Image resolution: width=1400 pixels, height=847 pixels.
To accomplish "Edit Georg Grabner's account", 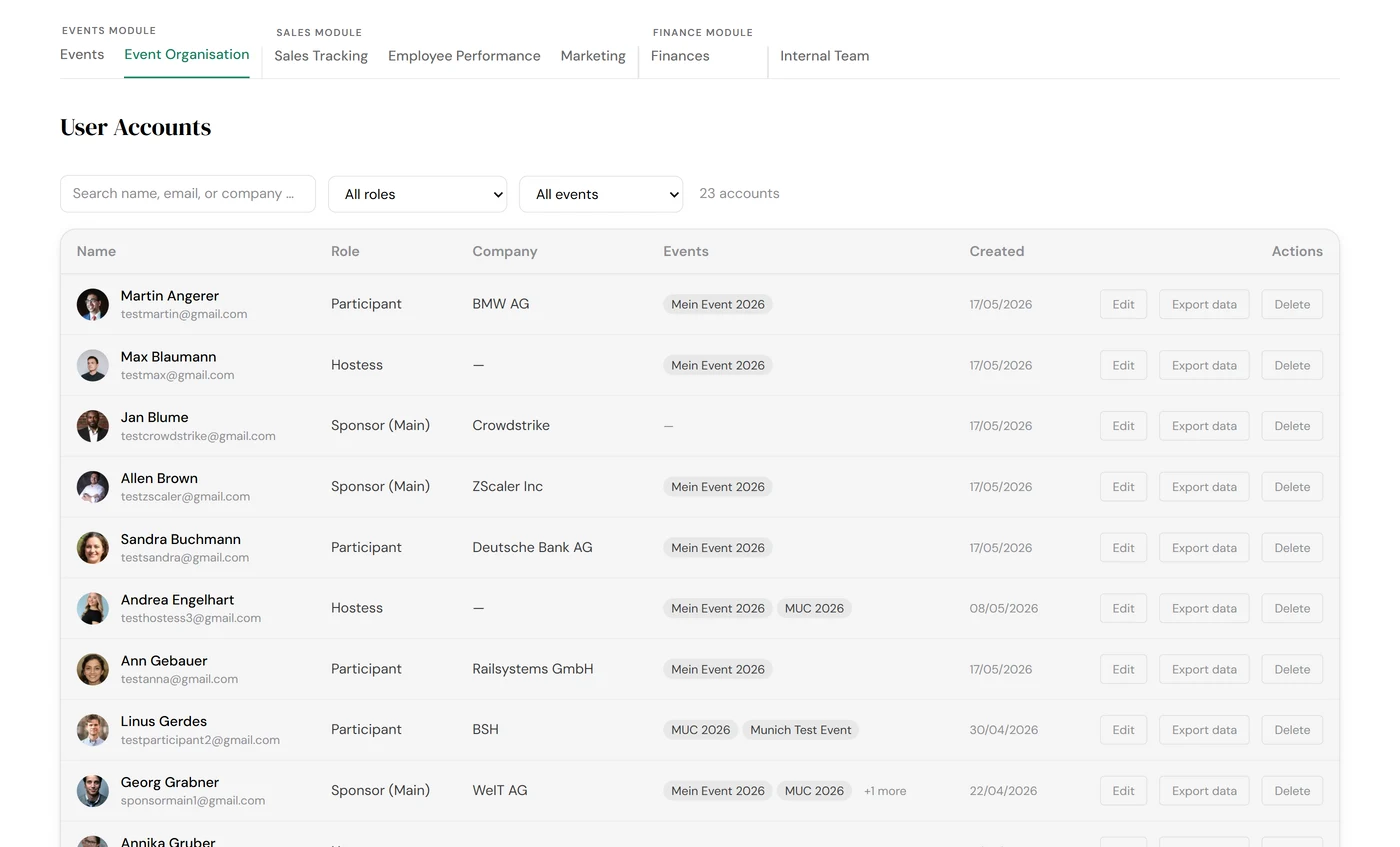I will [x=1123, y=791].
